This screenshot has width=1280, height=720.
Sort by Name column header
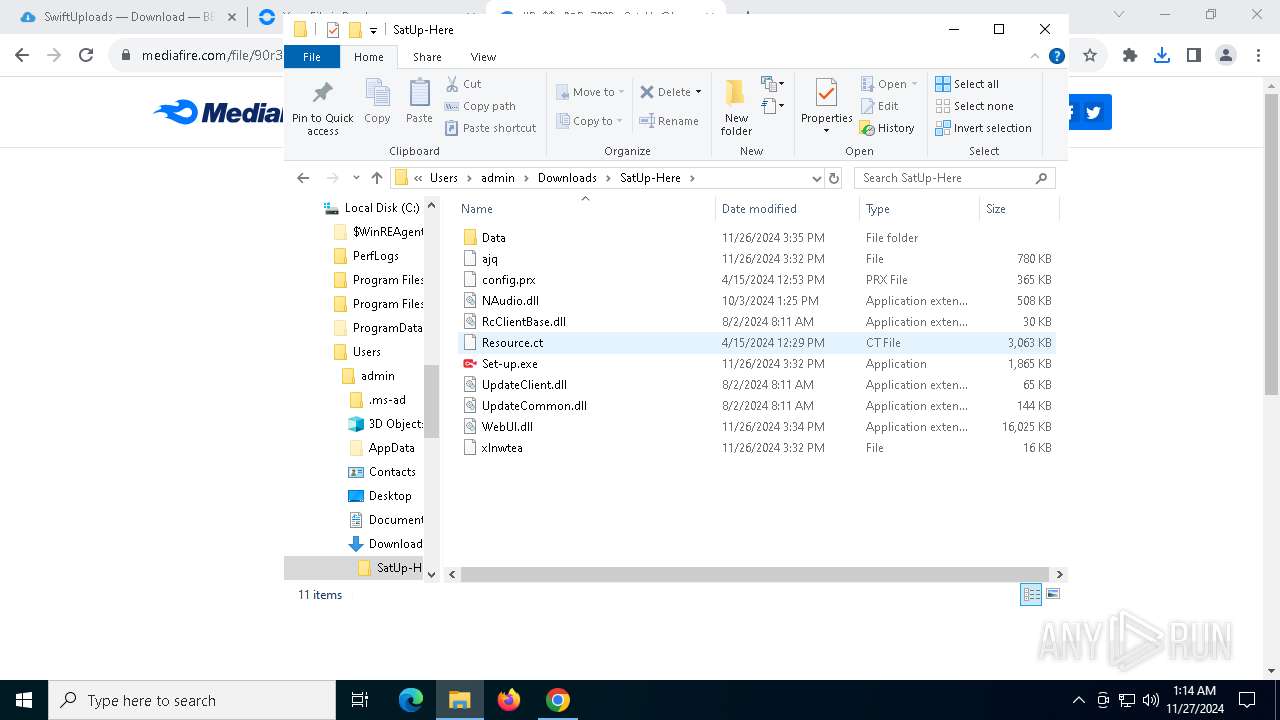[x=585, y=209]
